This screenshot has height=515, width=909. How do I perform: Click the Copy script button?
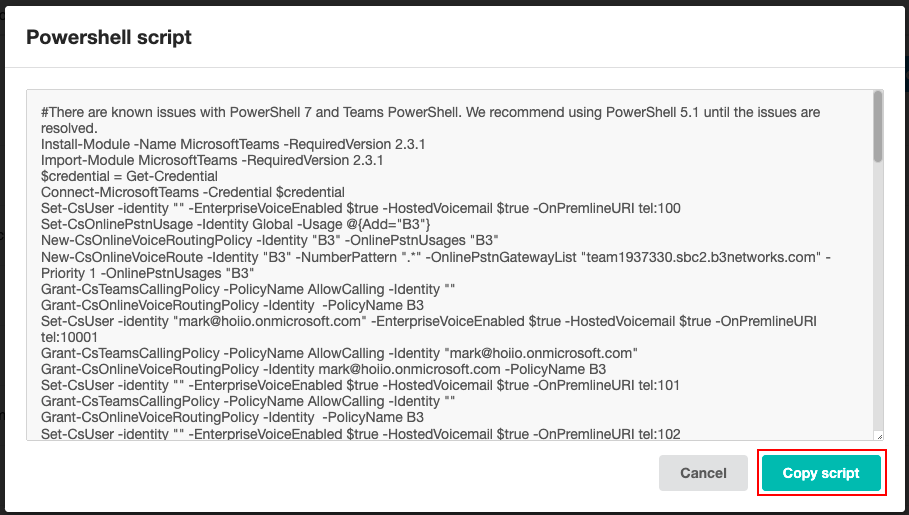tap(821, 473)
